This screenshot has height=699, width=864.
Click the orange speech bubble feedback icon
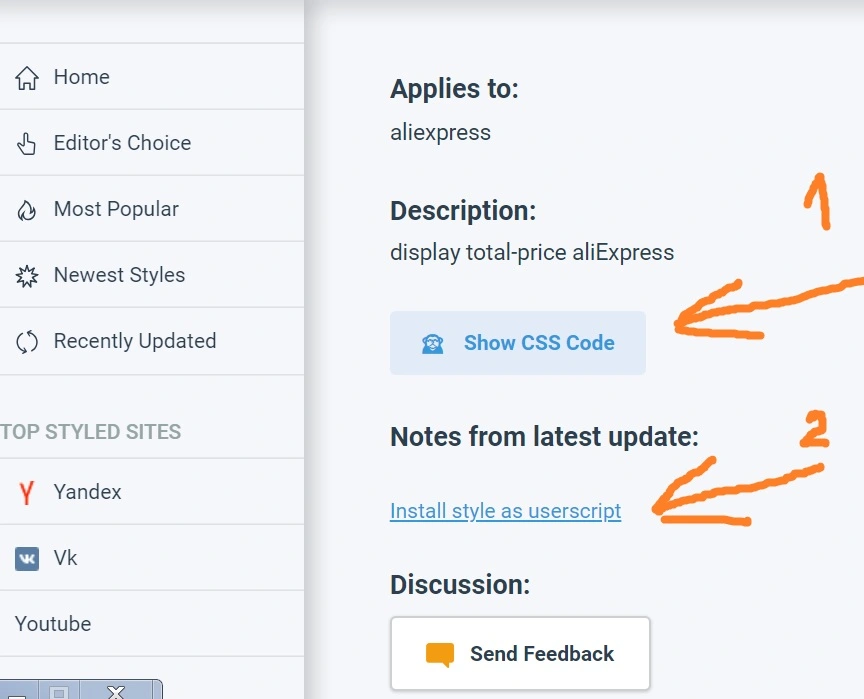(440, 654)
